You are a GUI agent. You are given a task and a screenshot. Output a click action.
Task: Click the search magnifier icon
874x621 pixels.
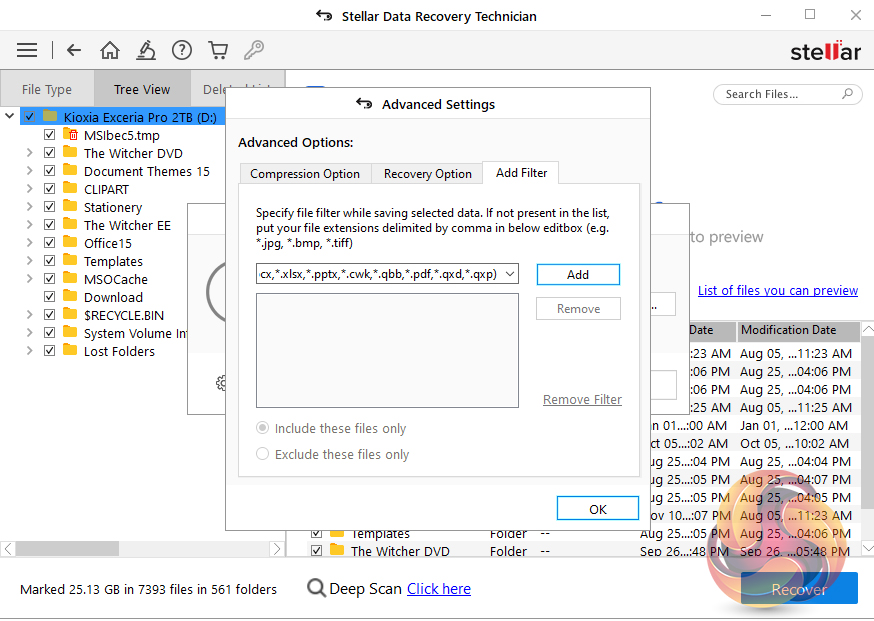pos(847,94)
